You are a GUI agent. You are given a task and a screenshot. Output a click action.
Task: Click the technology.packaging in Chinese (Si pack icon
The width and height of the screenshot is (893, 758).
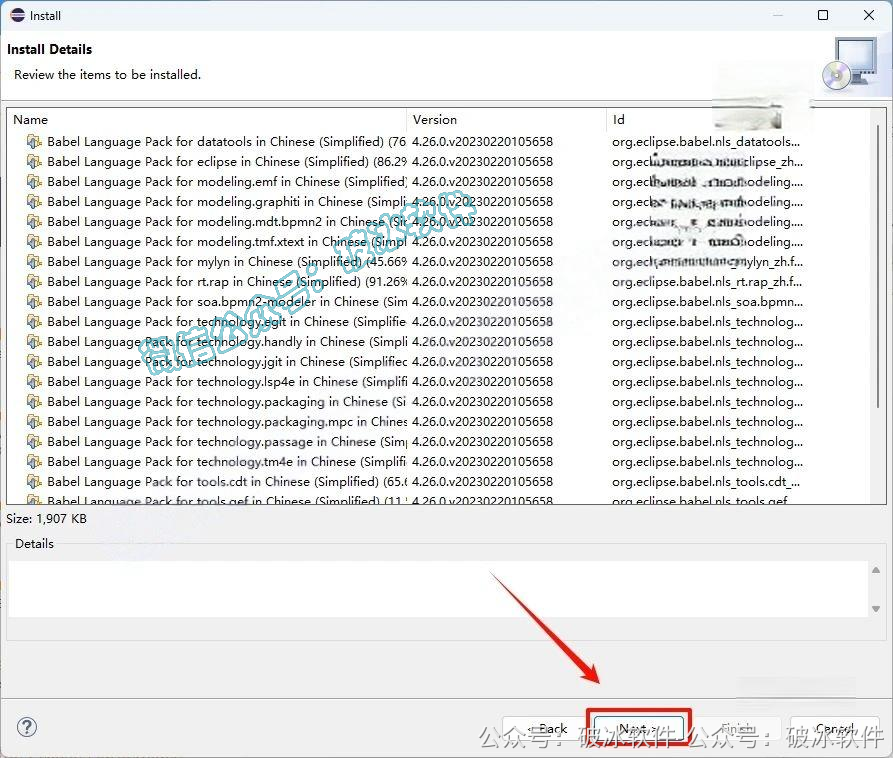34,401
